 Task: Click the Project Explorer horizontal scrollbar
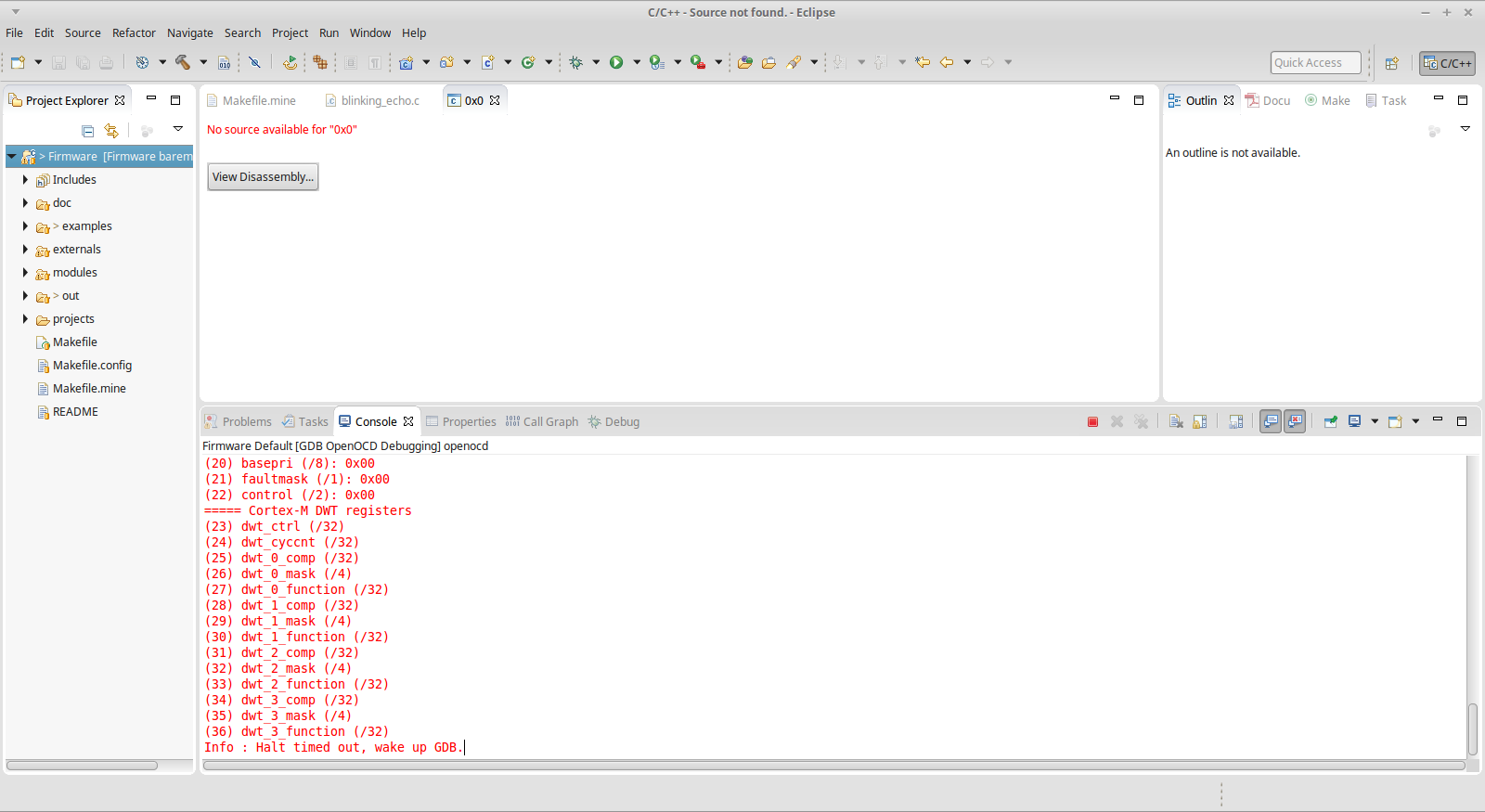(x=83, y=766)
